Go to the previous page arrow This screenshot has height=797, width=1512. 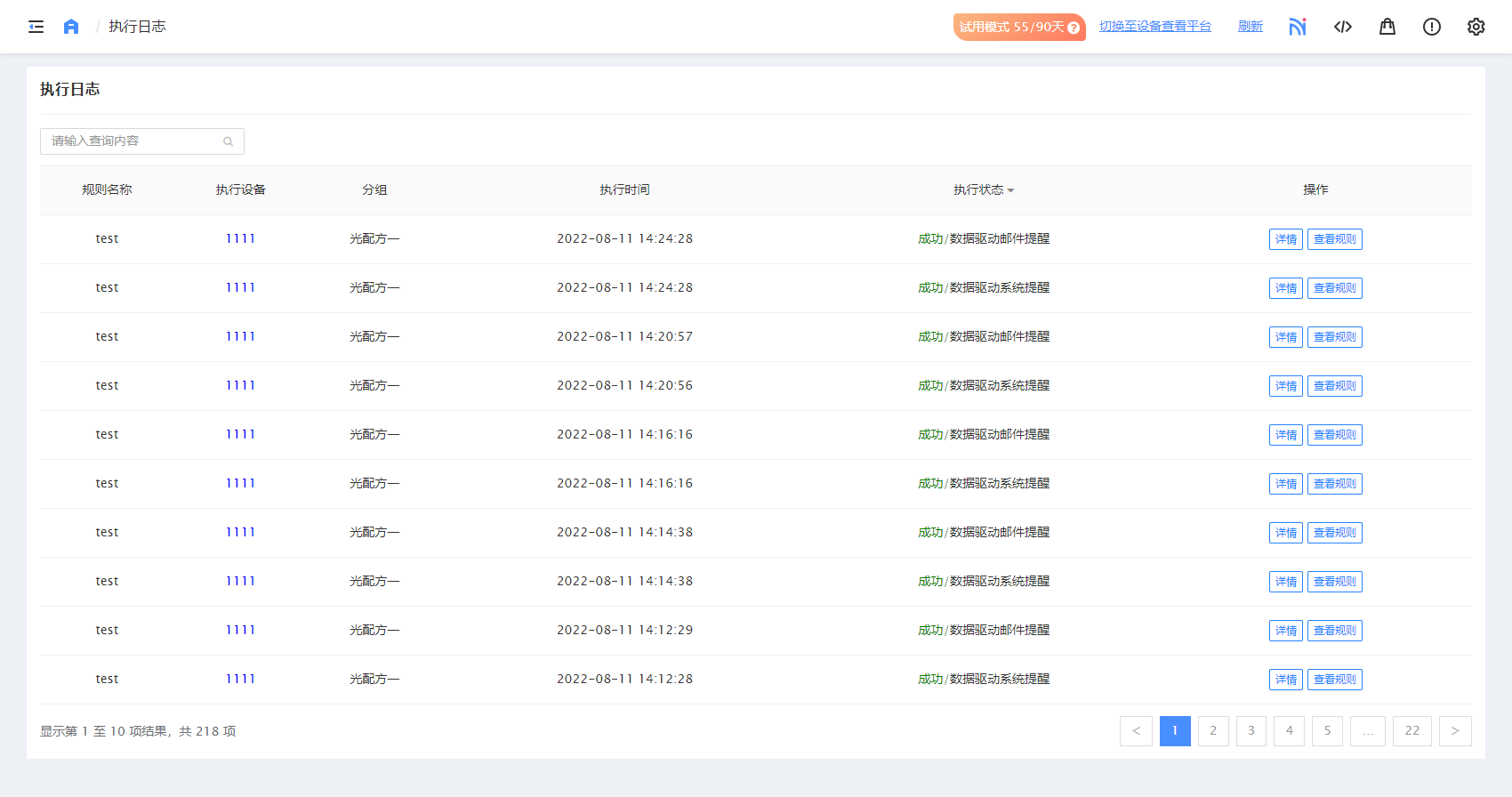(x=1136, y=731)
